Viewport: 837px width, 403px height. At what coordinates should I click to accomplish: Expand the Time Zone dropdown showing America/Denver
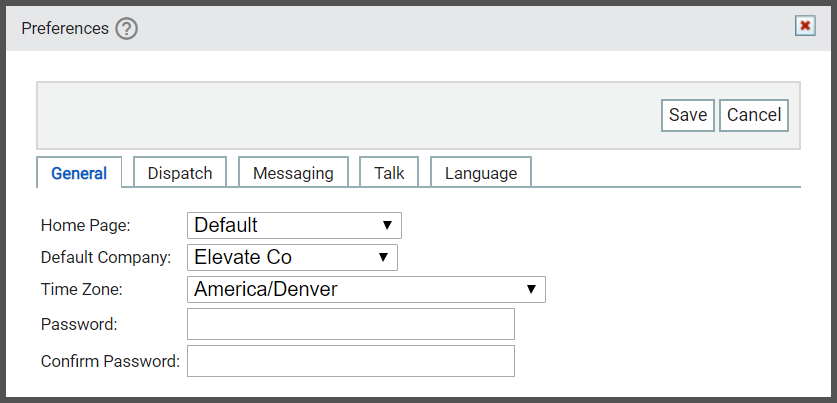[366, 289]
